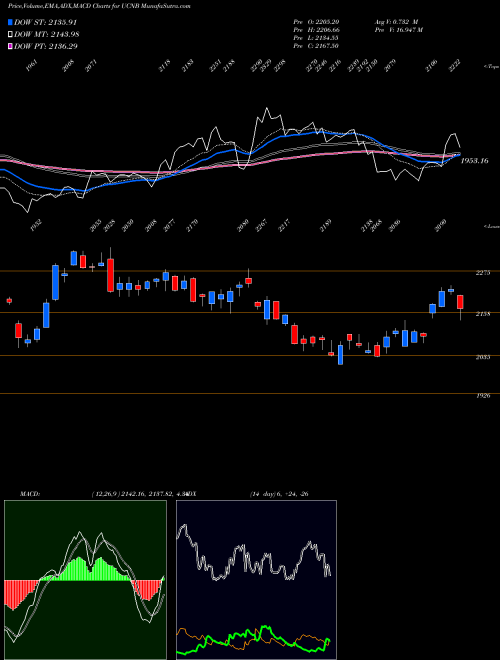The image size is (500, 660).
Task: Click the '<Lows' axis label
Action: click(x=491, y=226)
